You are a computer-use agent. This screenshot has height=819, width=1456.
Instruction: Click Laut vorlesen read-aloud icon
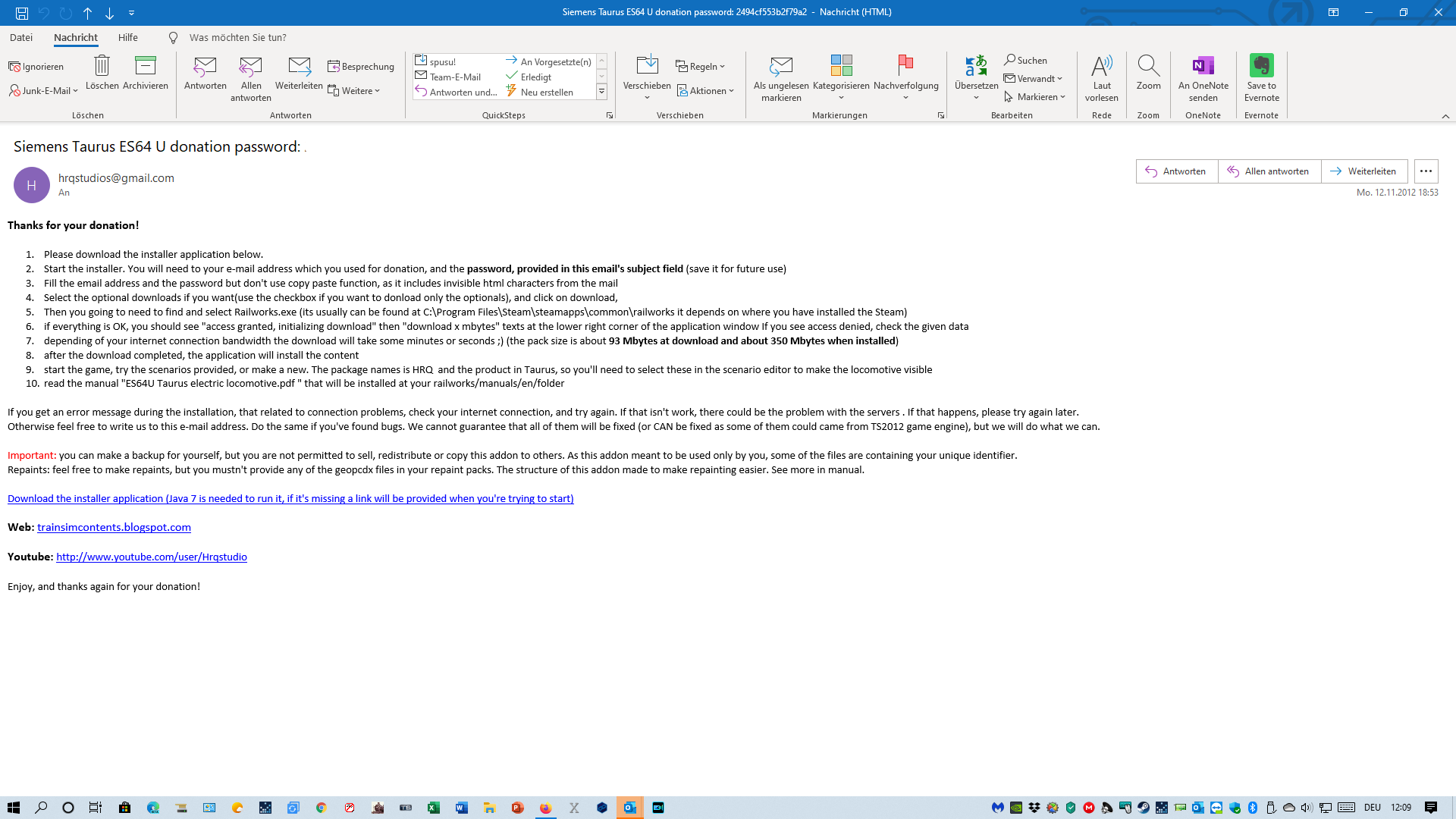coord(1101,66)
